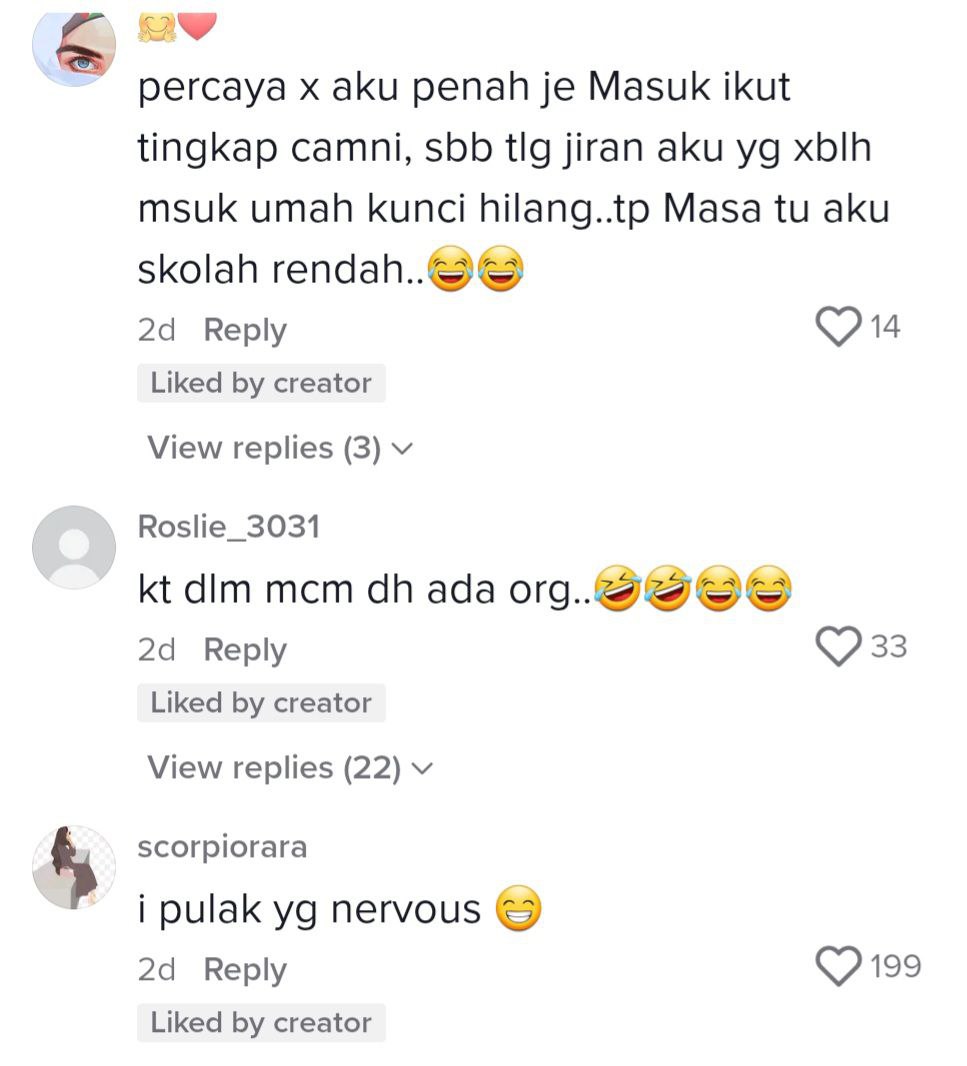Screen dimensions: 967x1066
Task: Tap heart icon on scorpiorara's comment
Action: point(838,966)
